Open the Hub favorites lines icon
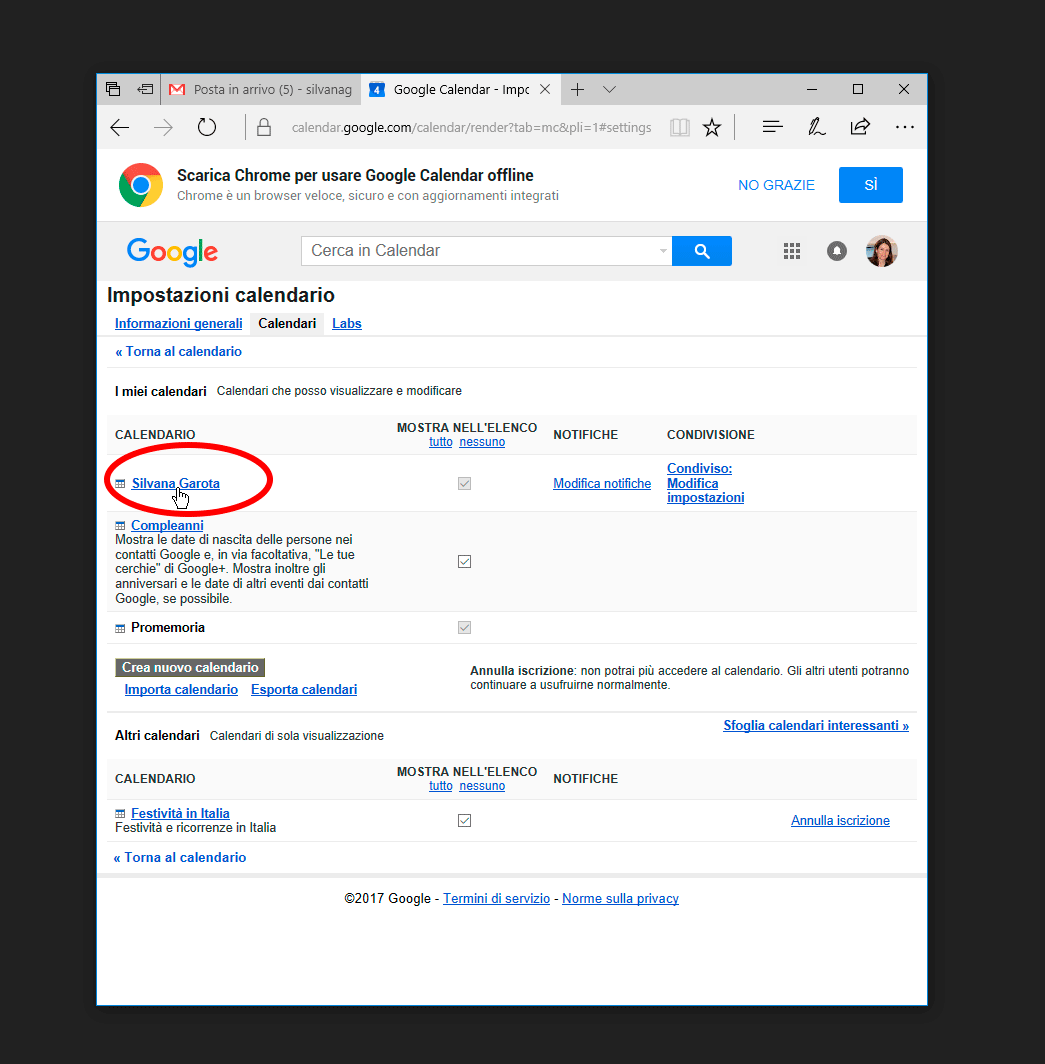 click(772, 127)
